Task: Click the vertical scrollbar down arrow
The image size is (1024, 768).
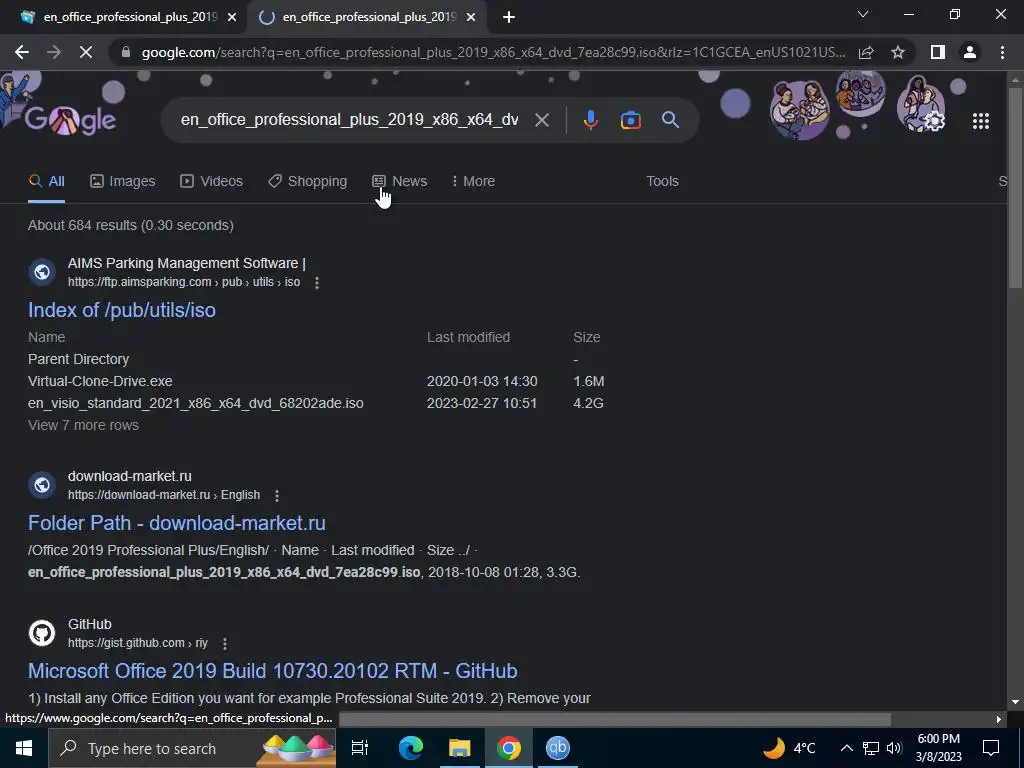Action: point(1015,703)
